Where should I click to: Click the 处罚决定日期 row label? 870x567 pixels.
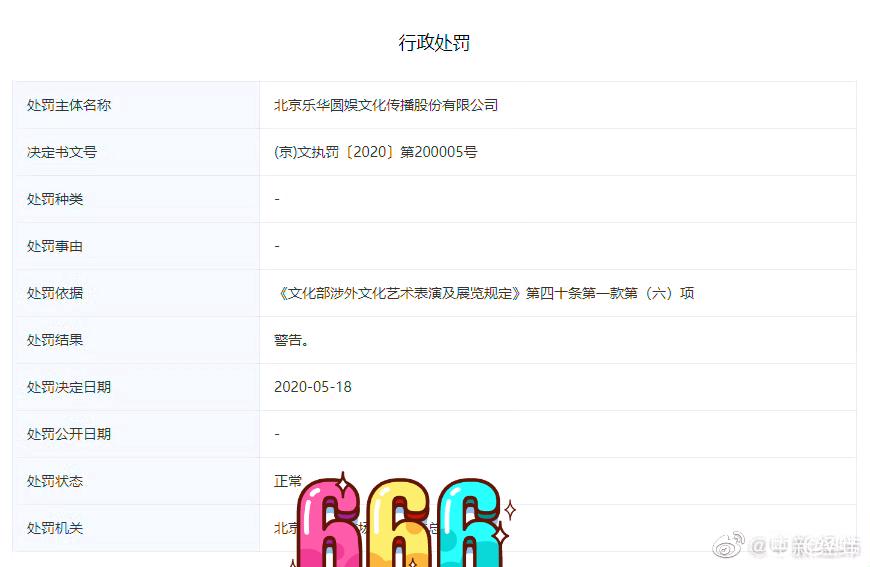pyautogui.click(x=69, y=387)
